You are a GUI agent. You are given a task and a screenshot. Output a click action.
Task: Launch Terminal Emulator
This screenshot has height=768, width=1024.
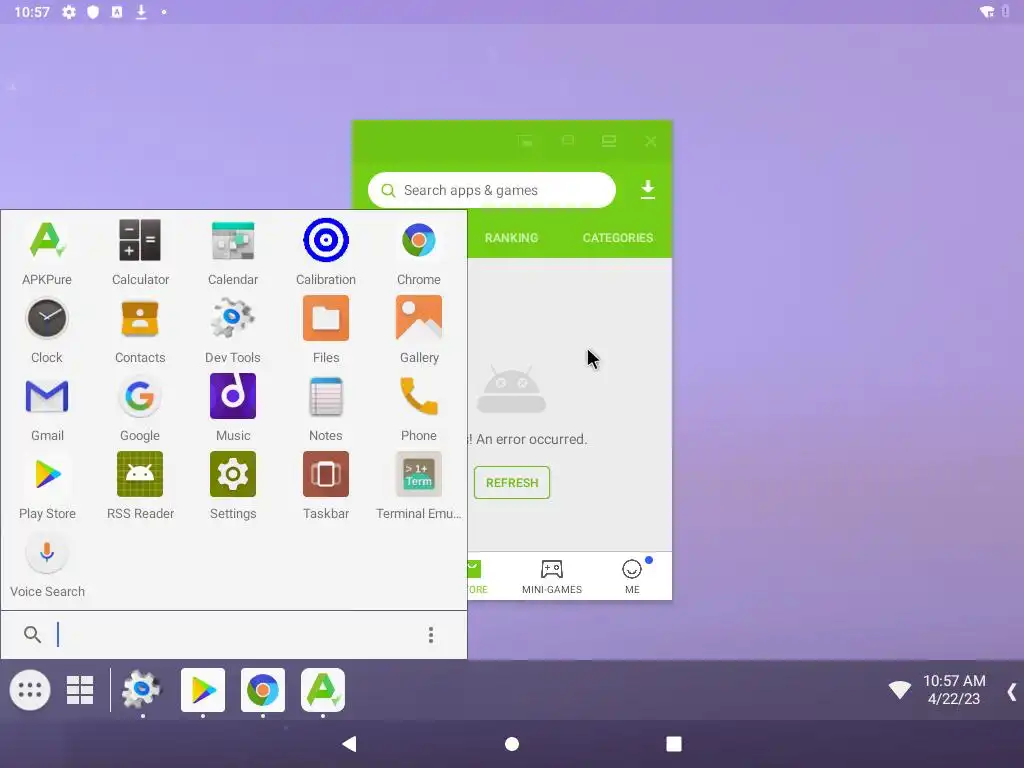419,487
